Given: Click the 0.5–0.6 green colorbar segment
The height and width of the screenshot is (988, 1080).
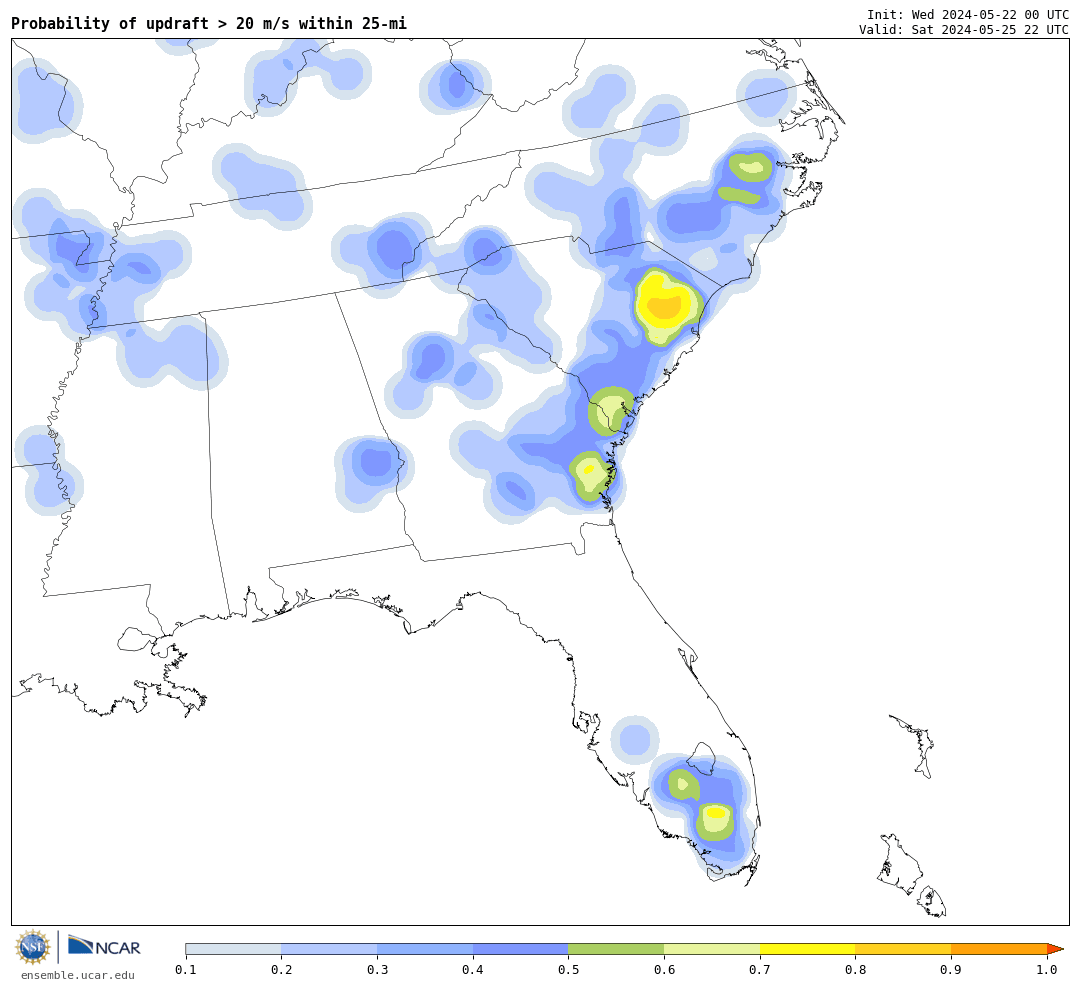Looking at the screenshot, I should [616, 949].
